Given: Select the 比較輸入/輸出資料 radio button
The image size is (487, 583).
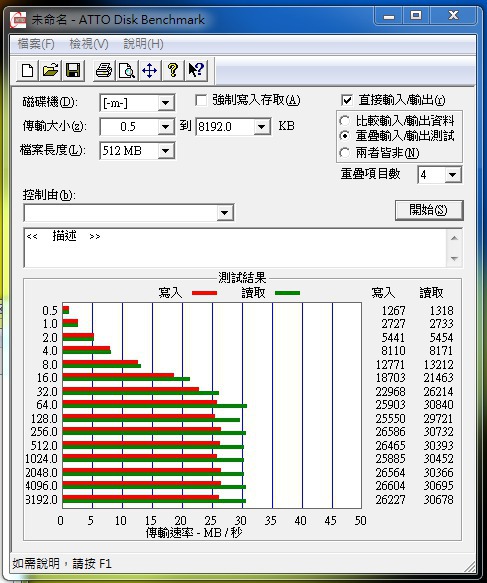Looking at the screenshot, I should [345, 121].
